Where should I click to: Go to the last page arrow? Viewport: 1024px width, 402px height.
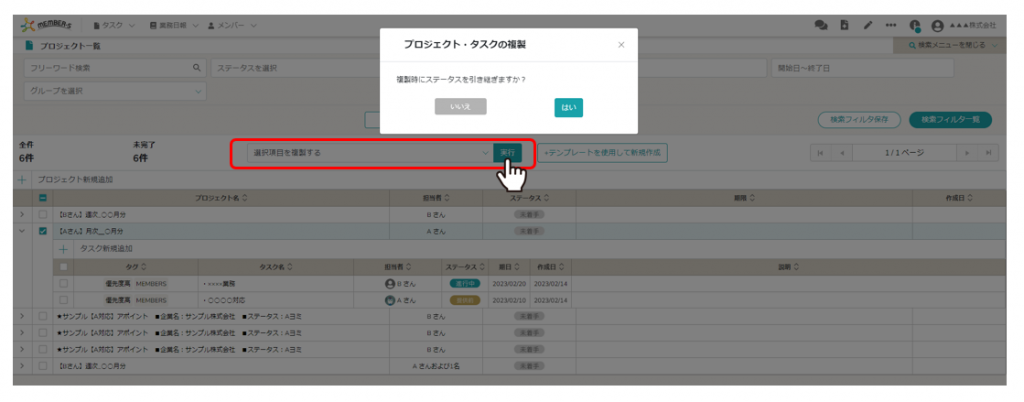click(x=989, y=153)
